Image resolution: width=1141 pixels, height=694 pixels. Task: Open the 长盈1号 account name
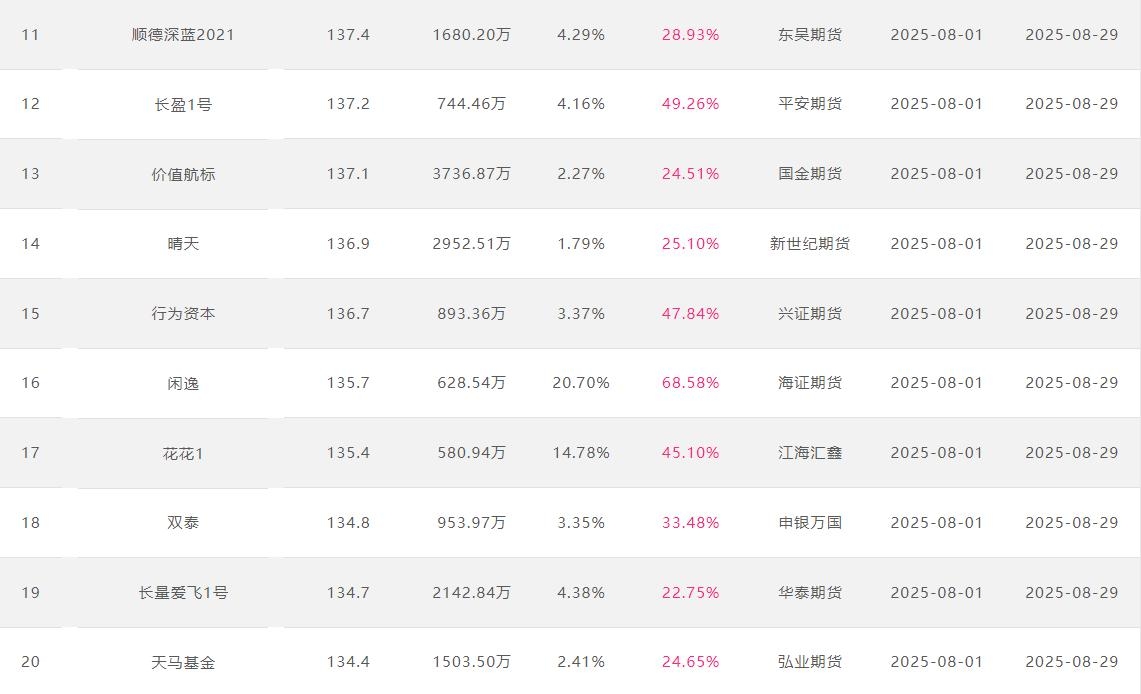(x=183, y=105)
